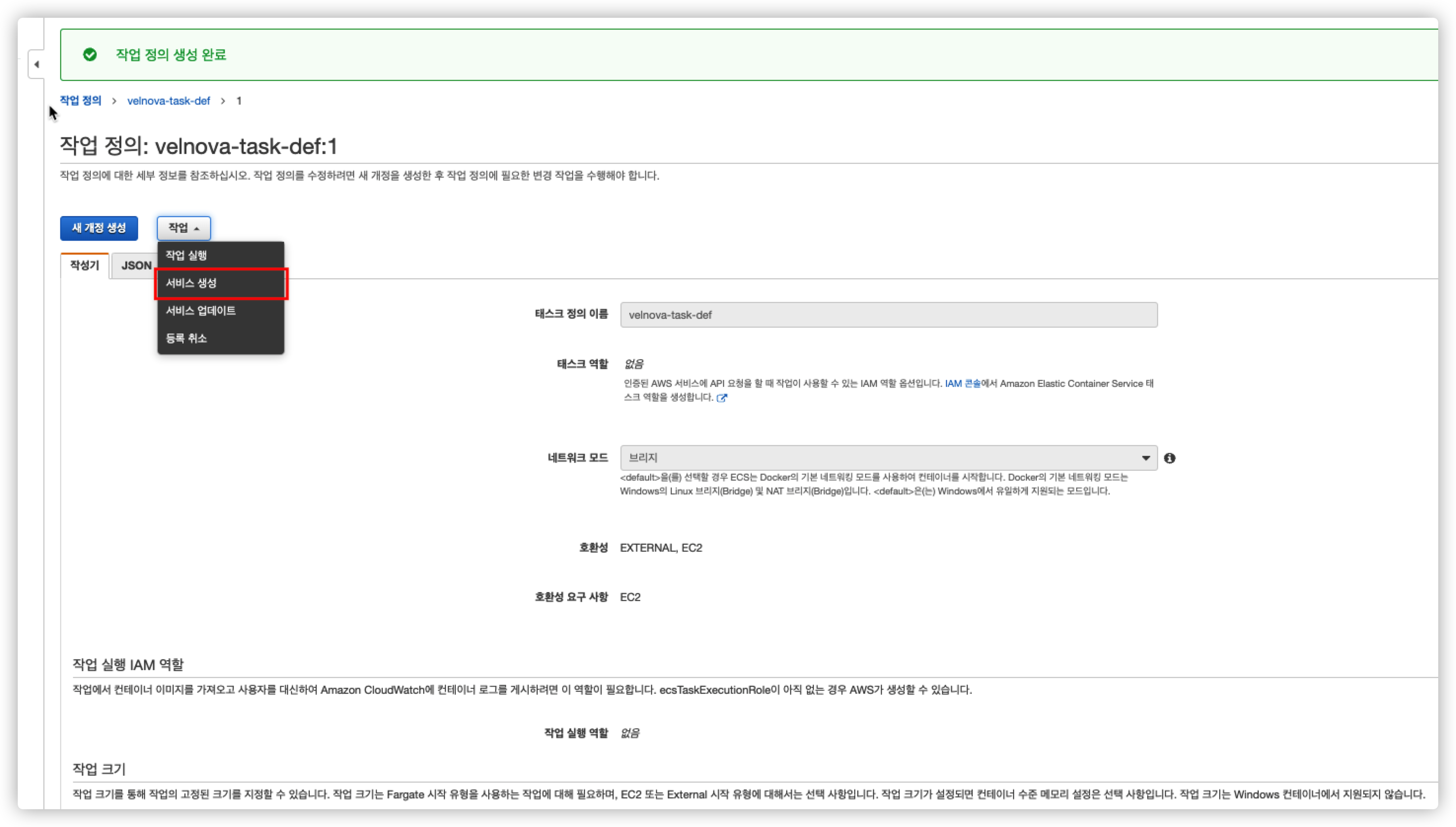The height and width of the screenshot is (827, 1456).
Task: Open 작업 정의 breadcrumb link
Action: pyautogui.click(x=80, y=101)
